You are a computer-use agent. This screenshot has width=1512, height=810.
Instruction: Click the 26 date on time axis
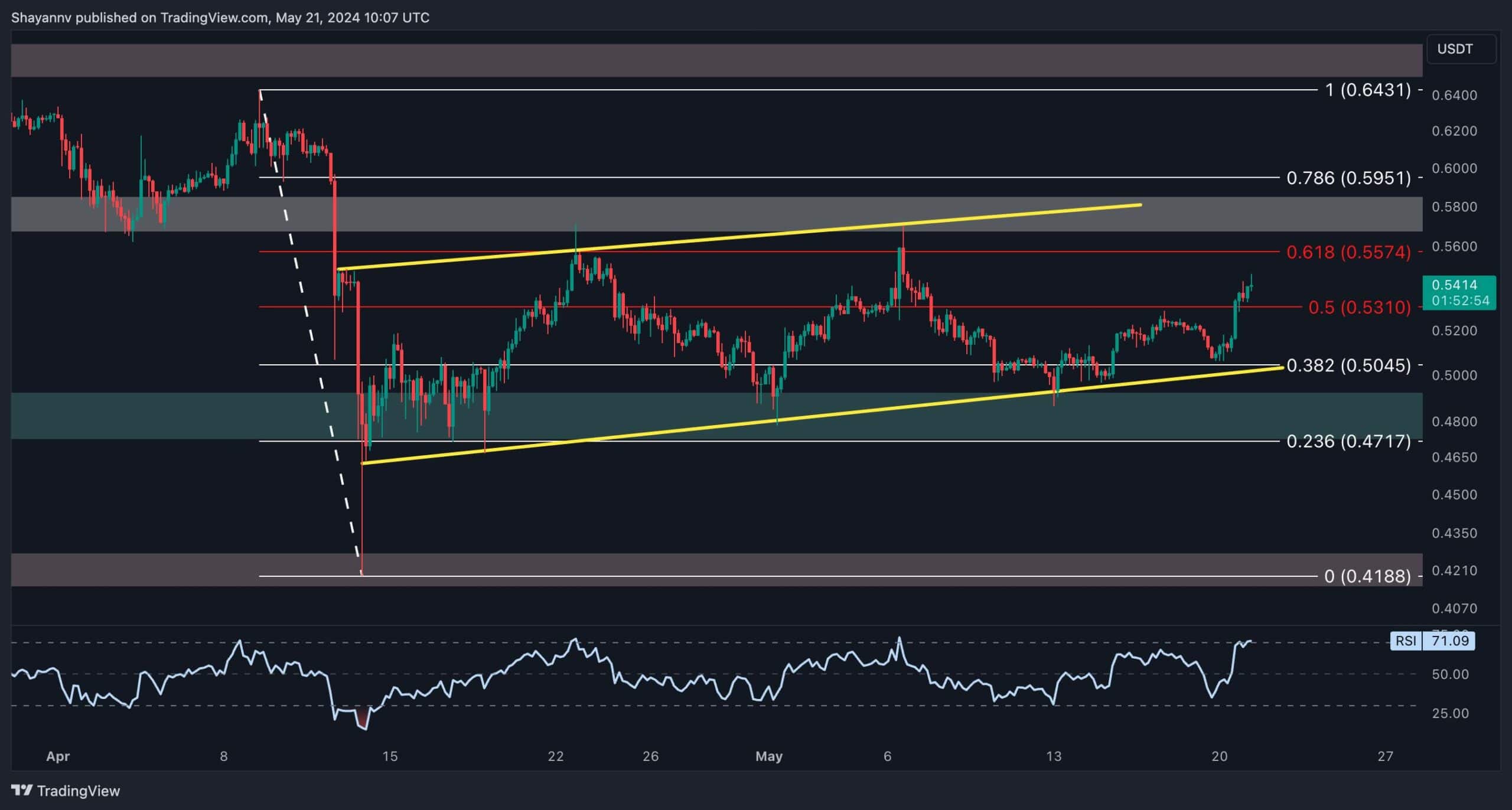(x=650, y=756)
